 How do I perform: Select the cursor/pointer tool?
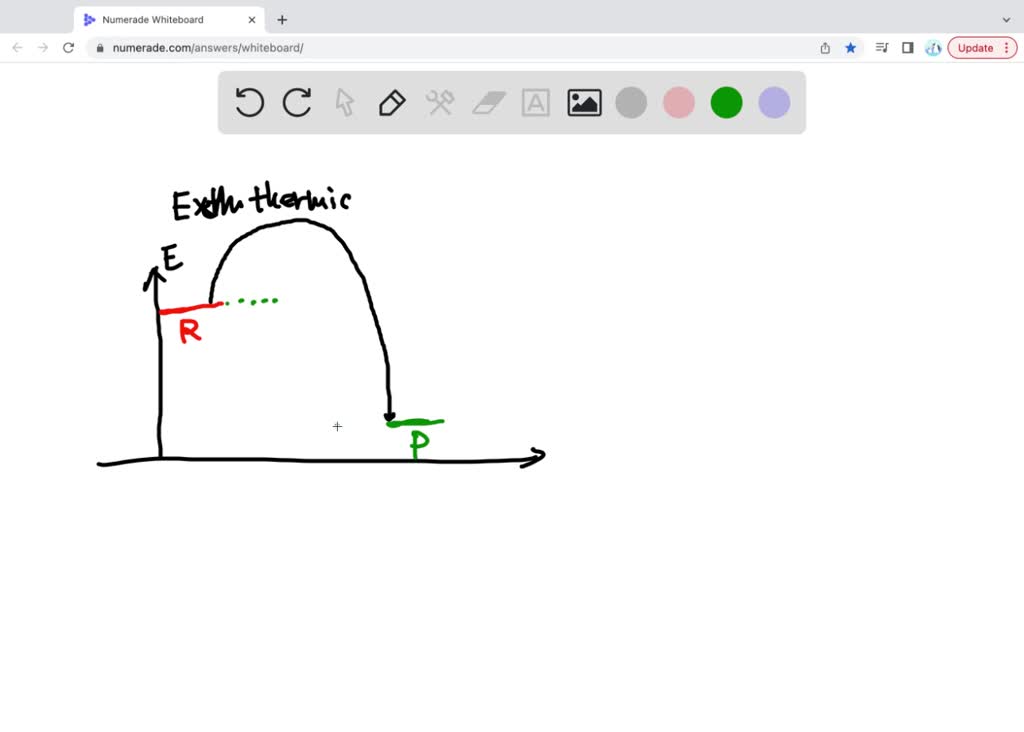[x=344, y=102]
